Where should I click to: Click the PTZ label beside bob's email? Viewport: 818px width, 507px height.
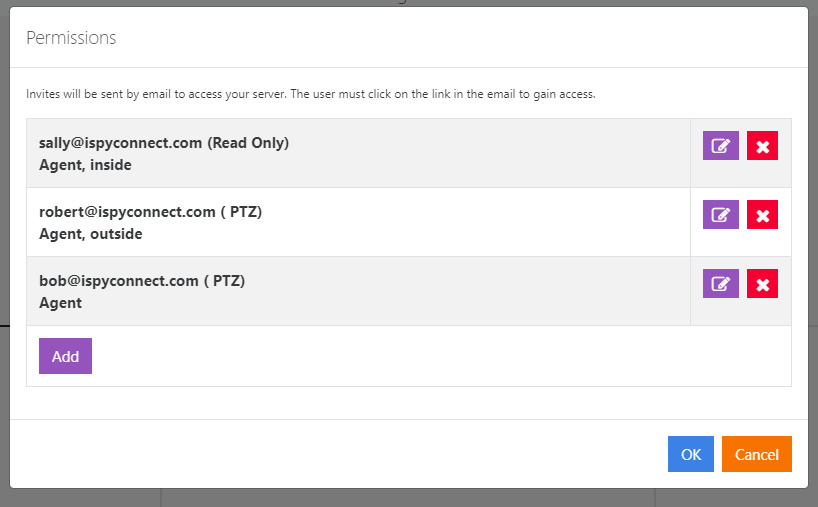224,281
